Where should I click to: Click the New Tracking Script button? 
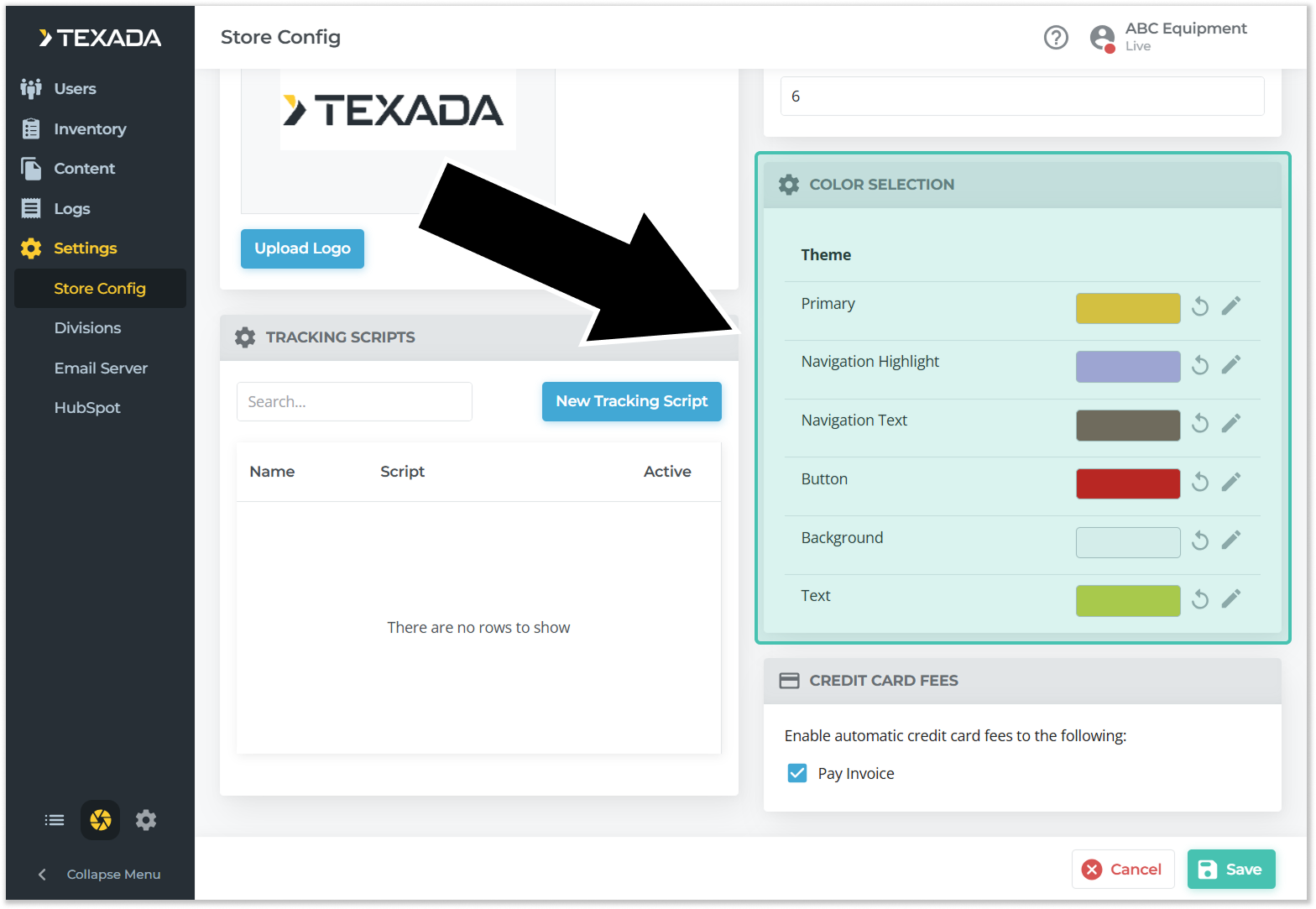(x=631, y=401)
